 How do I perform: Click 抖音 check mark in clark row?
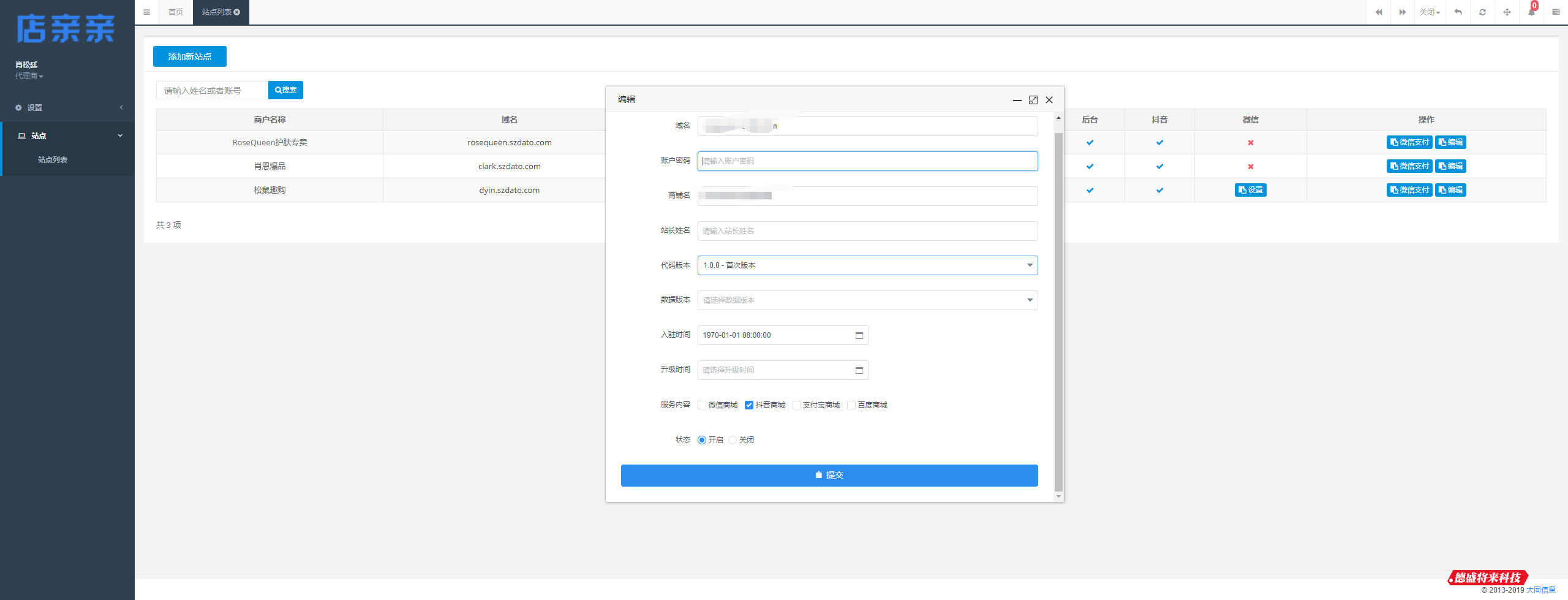(x=1159, y=167)
